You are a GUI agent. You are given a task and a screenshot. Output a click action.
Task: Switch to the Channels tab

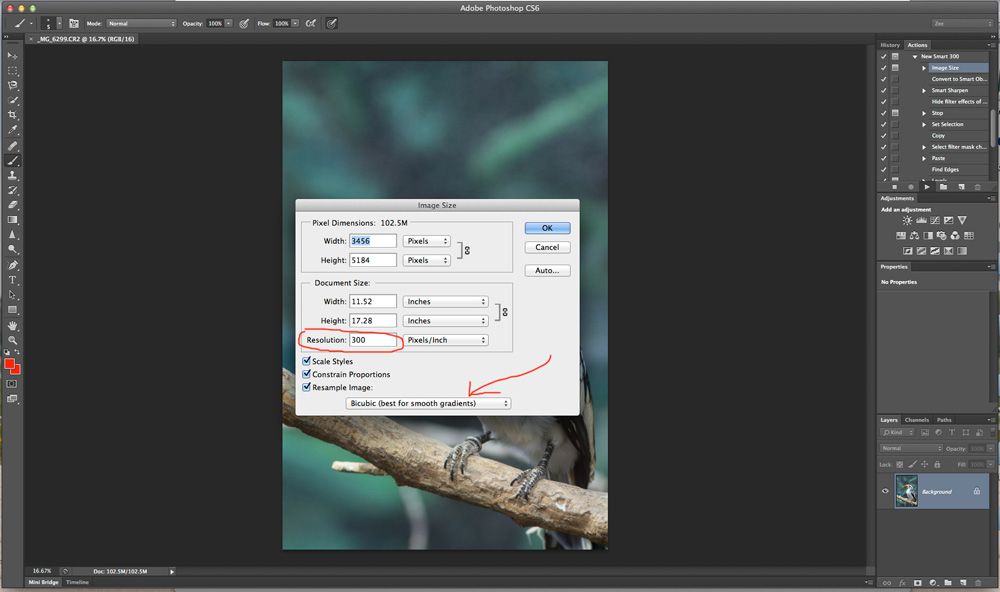(917, 420)
